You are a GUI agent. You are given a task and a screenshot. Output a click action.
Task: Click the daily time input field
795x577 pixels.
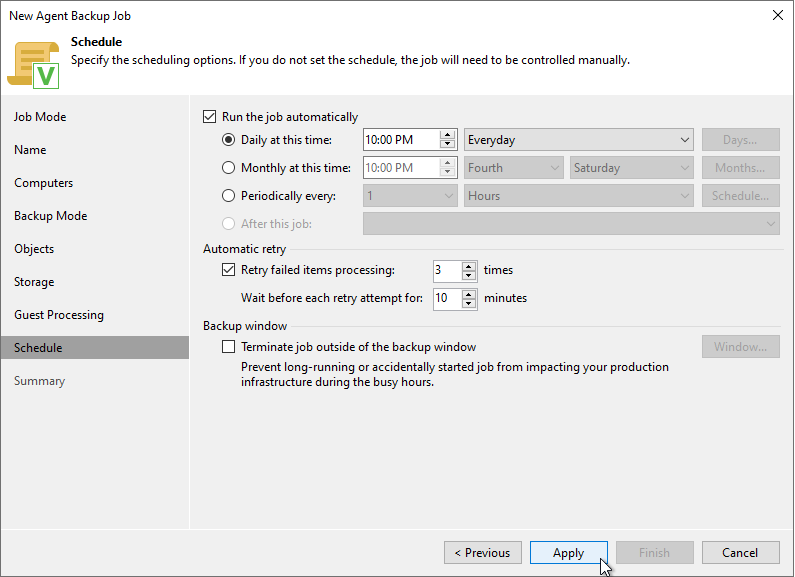tap(401, 139)
